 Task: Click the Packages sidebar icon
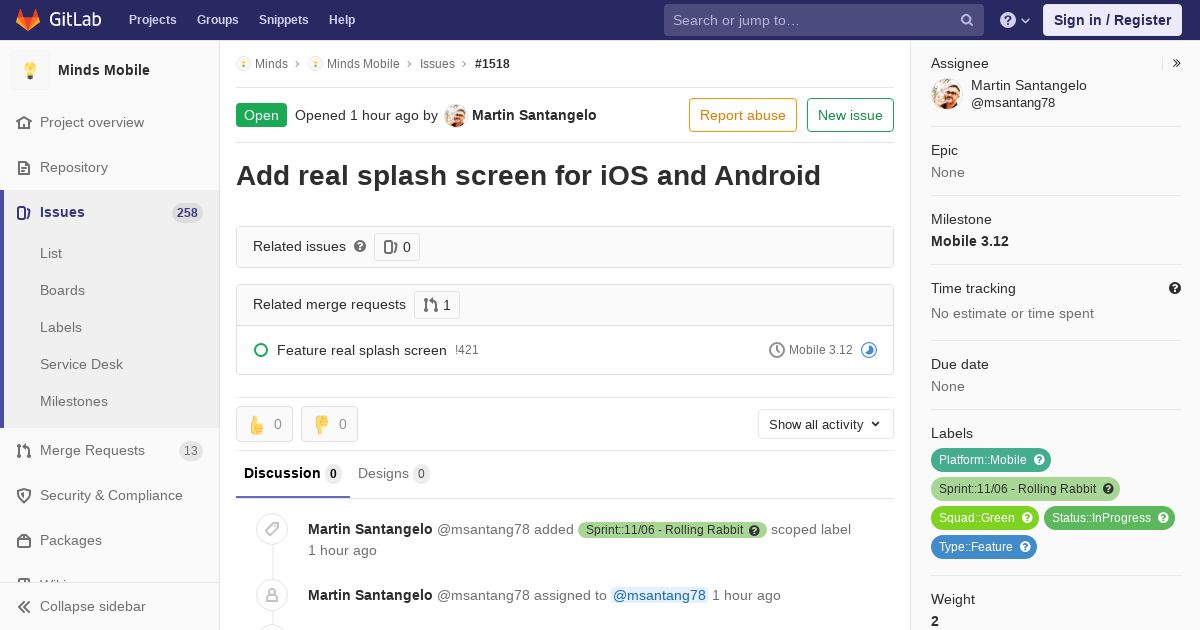[x=24, y=540]
